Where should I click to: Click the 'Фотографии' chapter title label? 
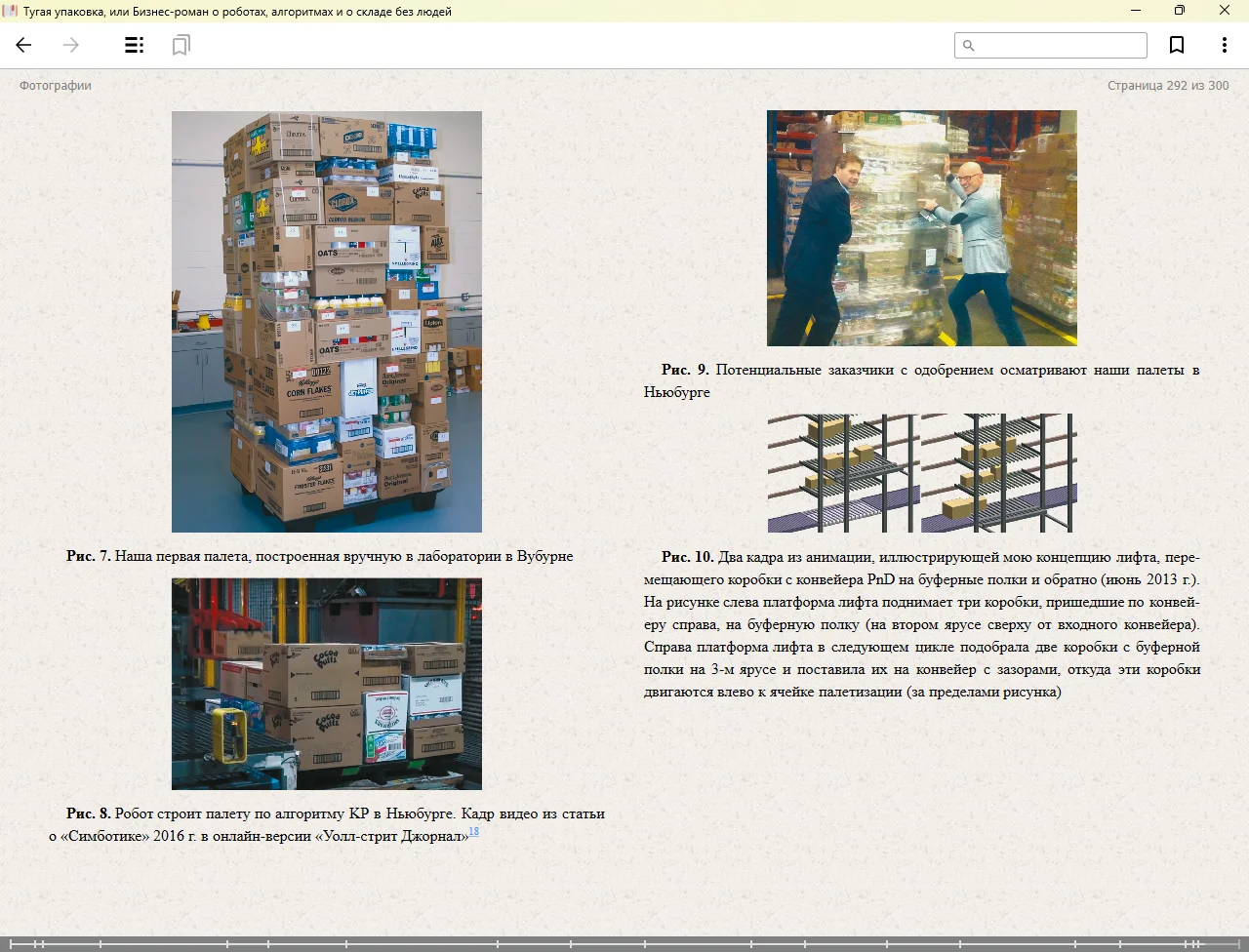point(56,86)
